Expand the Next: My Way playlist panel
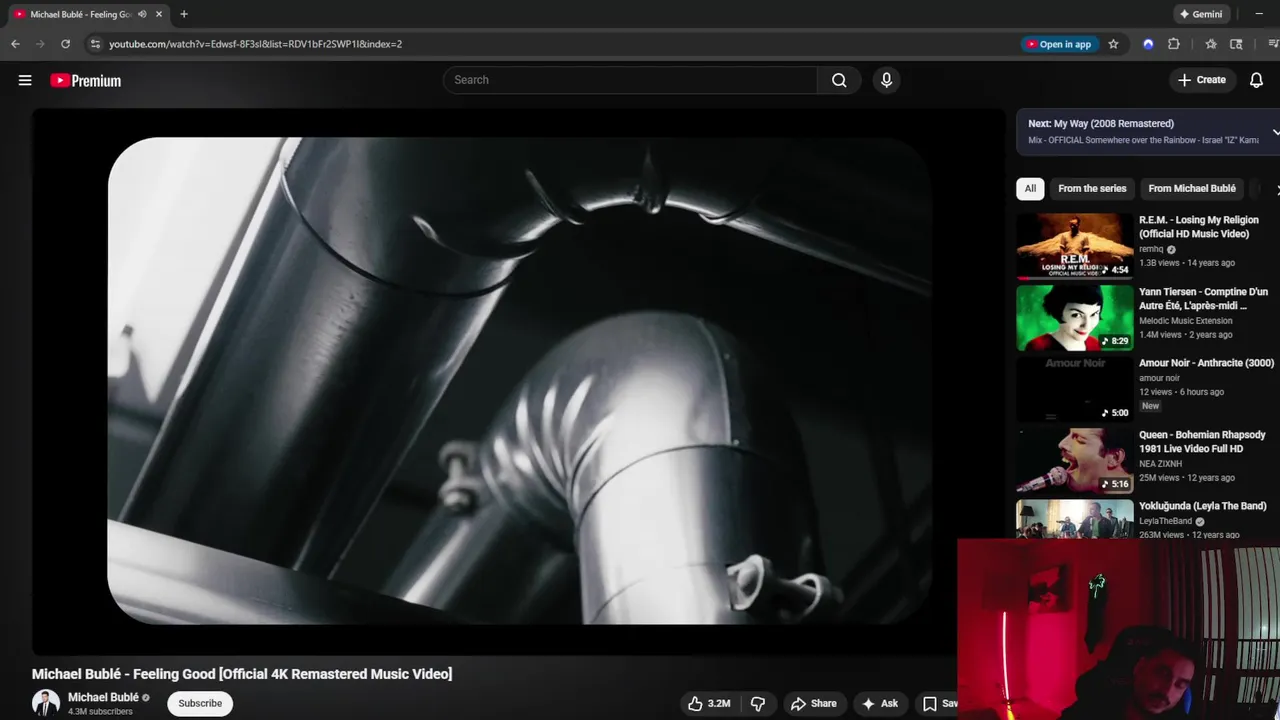The width and height of the screenshot is (1280, 720). (x=1275, y=132)
